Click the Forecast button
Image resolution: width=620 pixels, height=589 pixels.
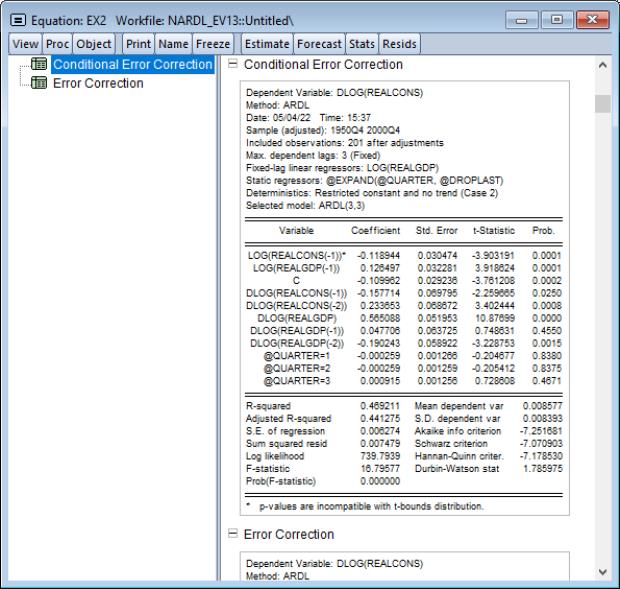point(319,44)
